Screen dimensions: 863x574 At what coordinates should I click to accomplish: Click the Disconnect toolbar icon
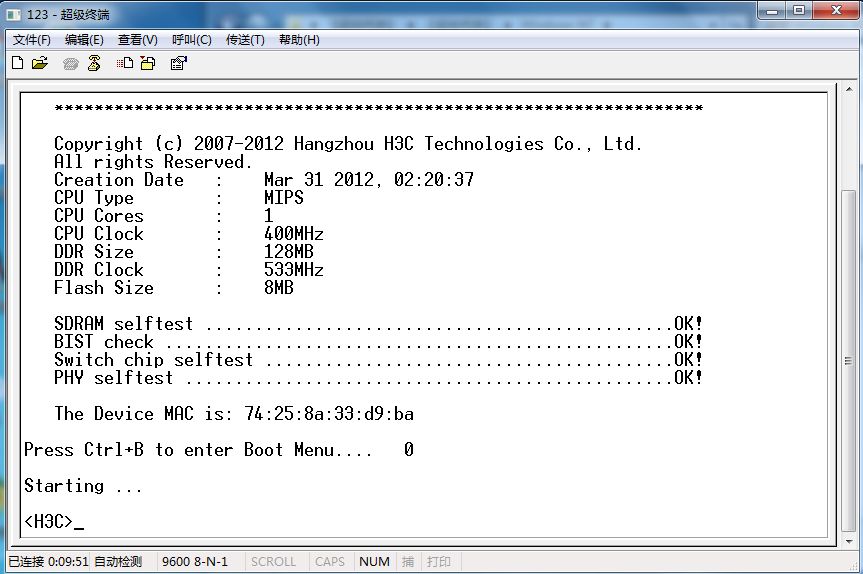[94, 63]
